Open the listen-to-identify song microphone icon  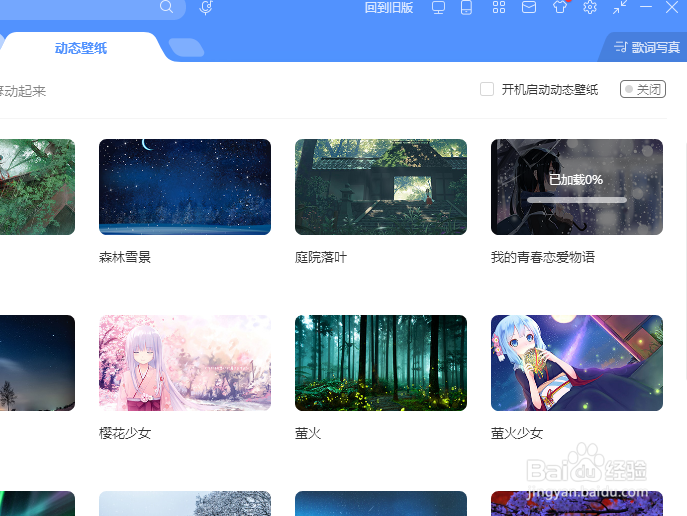pos(205,7)
